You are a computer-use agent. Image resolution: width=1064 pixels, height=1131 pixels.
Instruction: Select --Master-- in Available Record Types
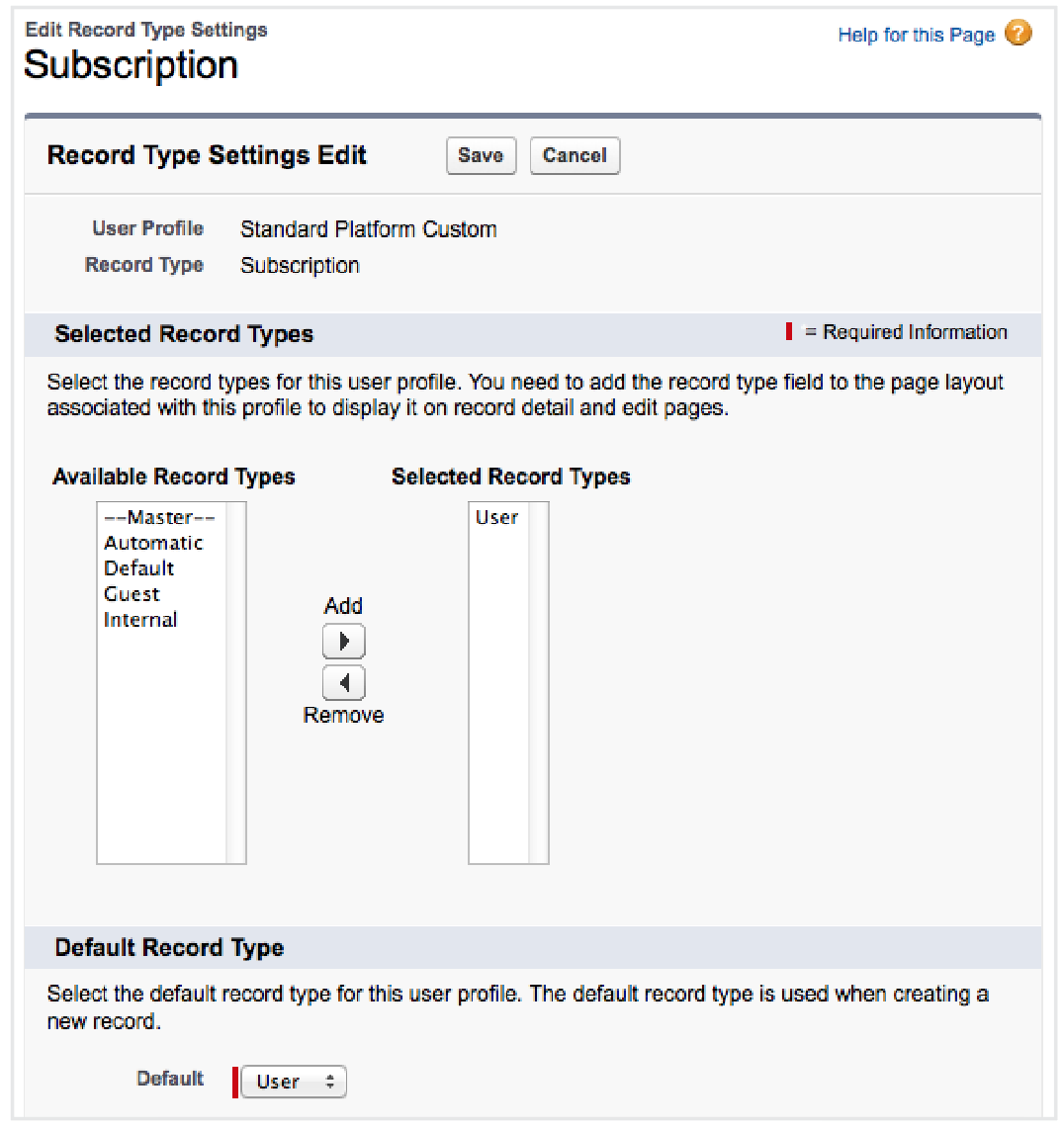point(159,517)
